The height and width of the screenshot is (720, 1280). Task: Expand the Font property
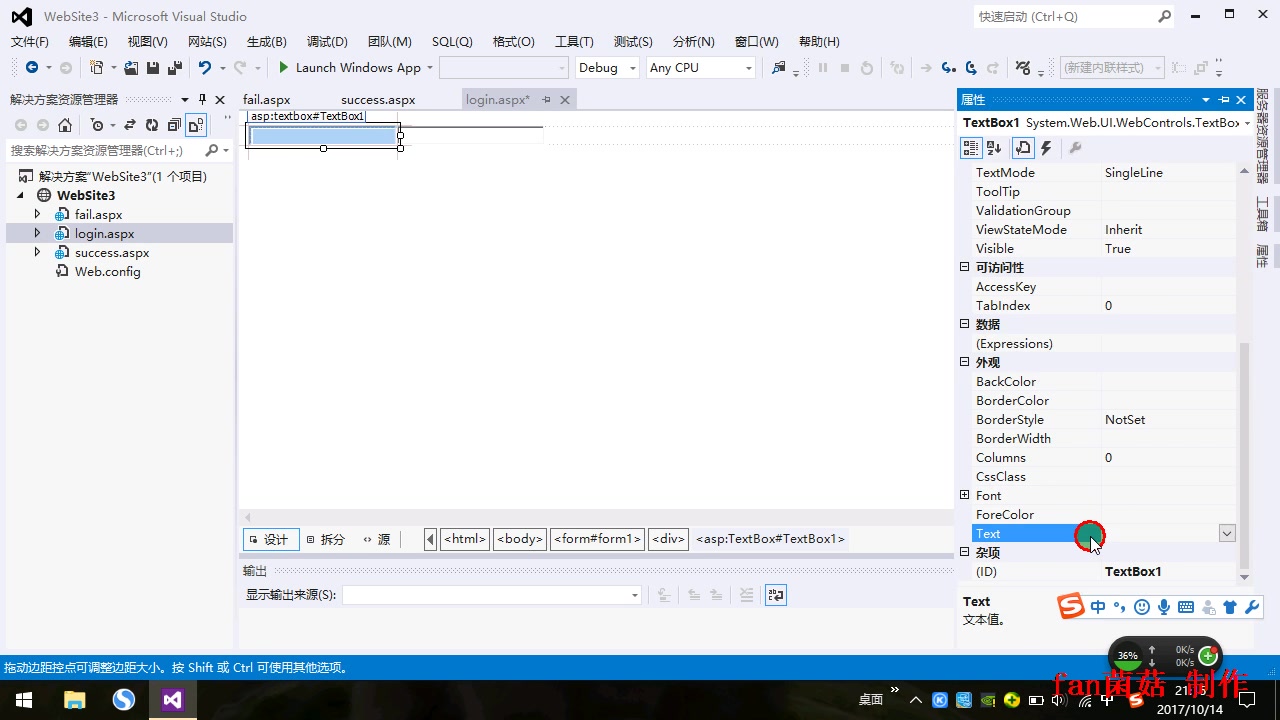click(965, 495)
